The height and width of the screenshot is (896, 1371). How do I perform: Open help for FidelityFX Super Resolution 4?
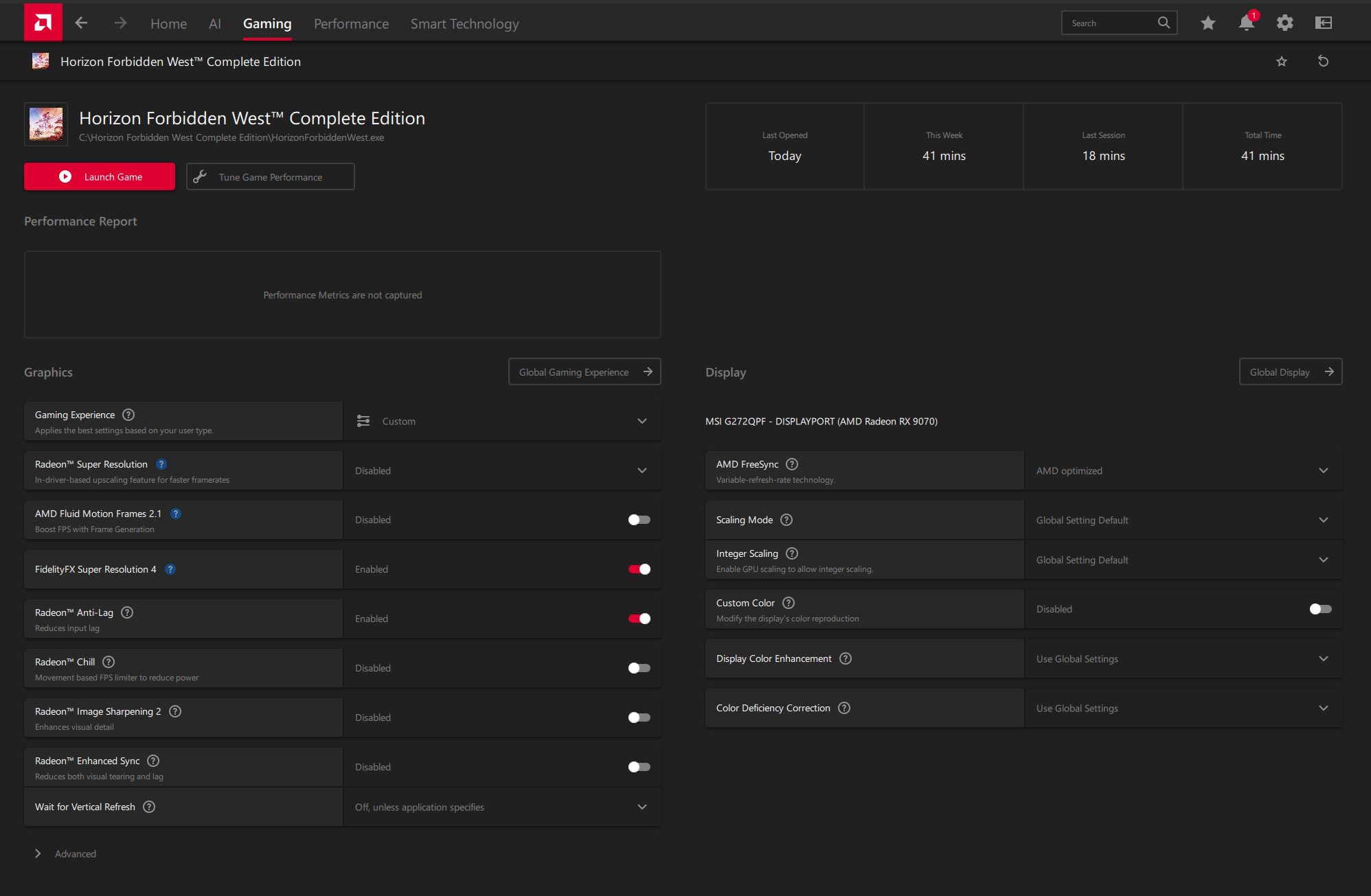tap(170, 569)
